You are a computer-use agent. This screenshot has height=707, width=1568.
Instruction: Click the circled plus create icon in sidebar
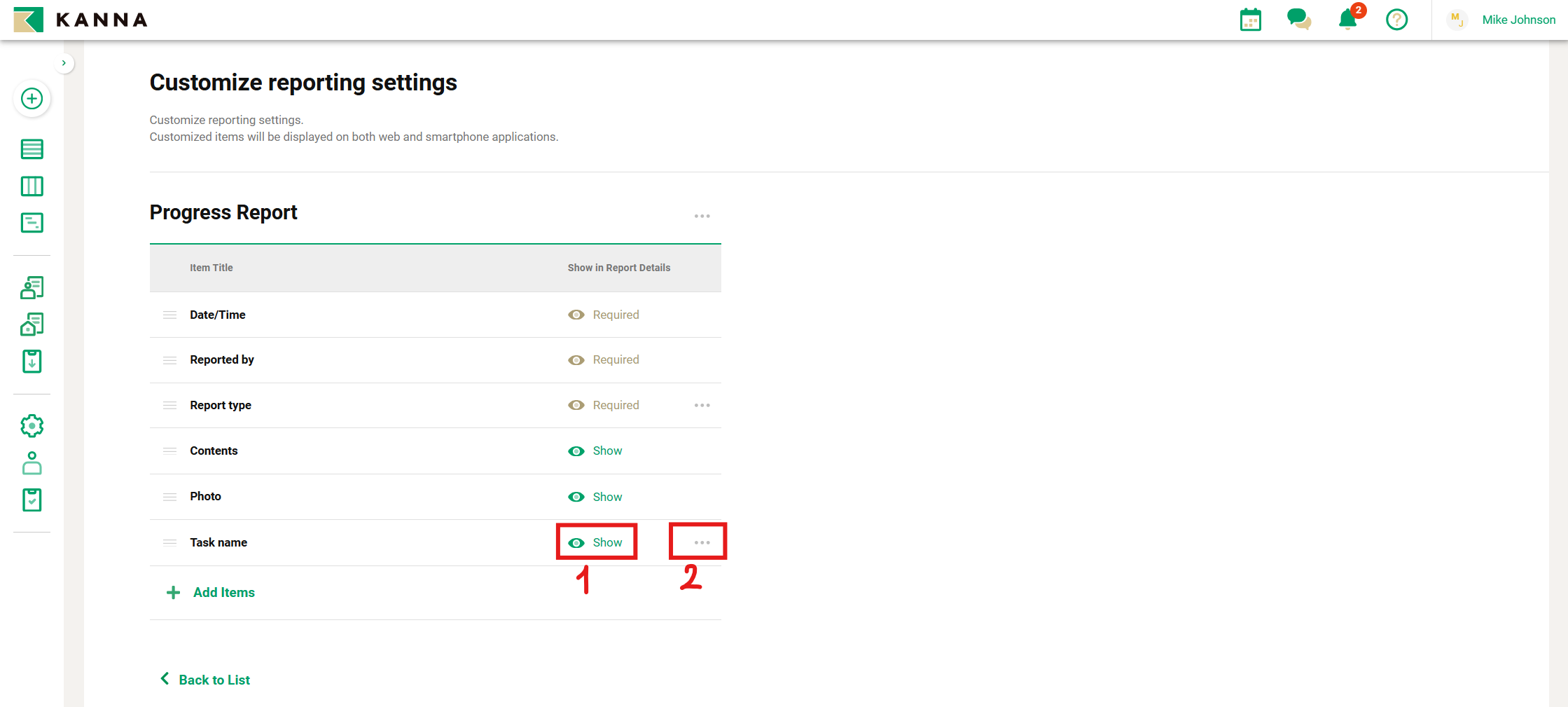tap(32, 99)
